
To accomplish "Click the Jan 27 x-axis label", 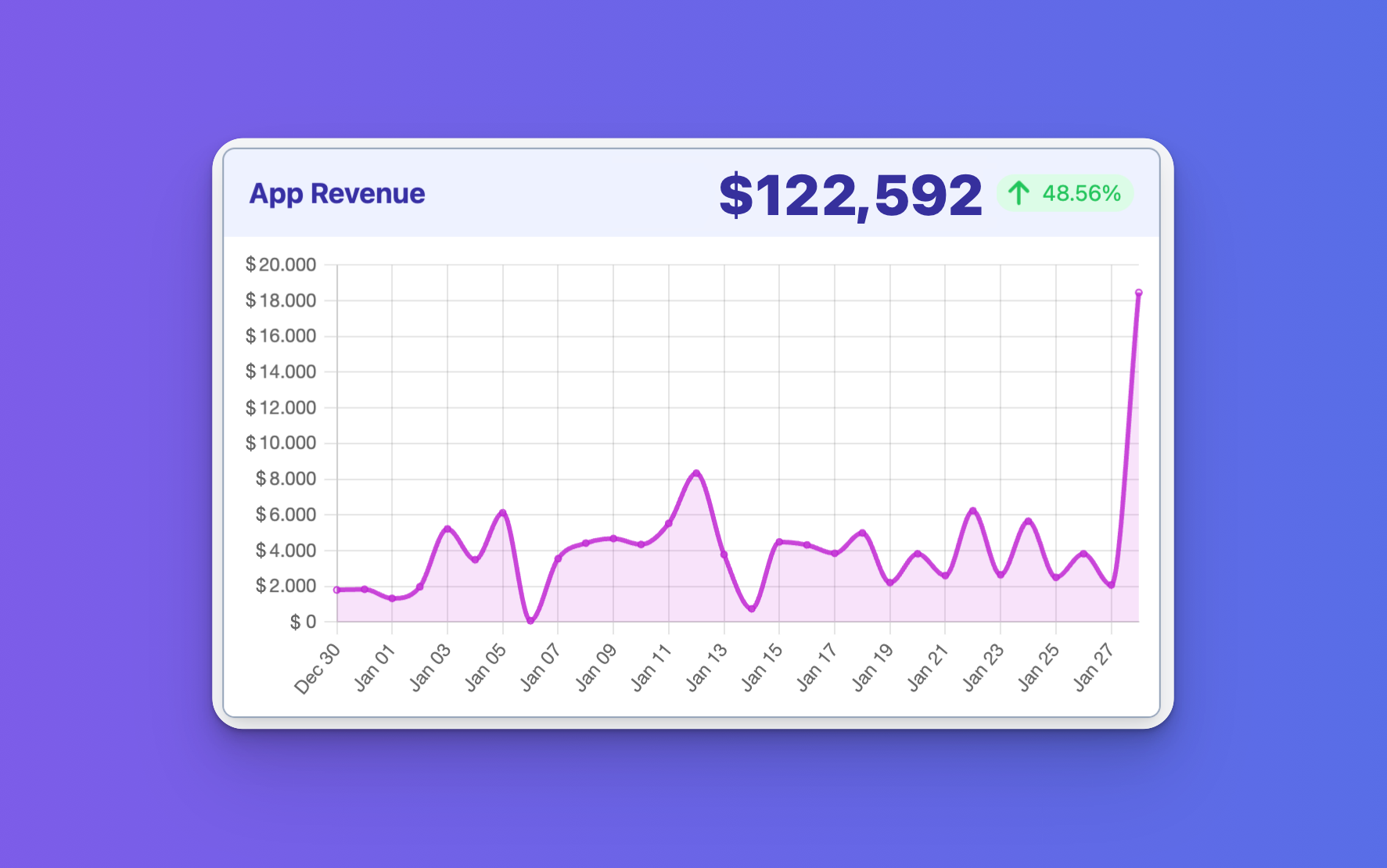I will 1094,668.
